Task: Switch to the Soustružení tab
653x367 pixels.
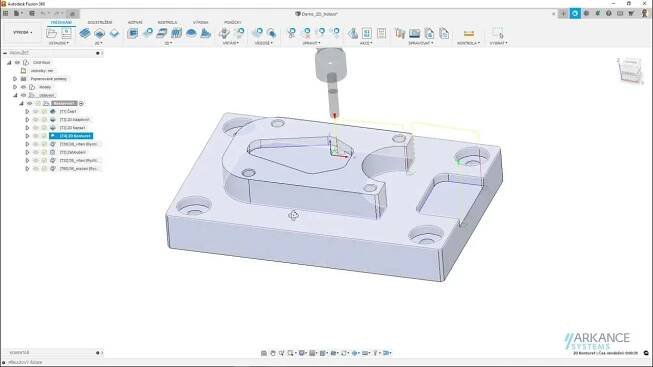Action: (100, 22)
